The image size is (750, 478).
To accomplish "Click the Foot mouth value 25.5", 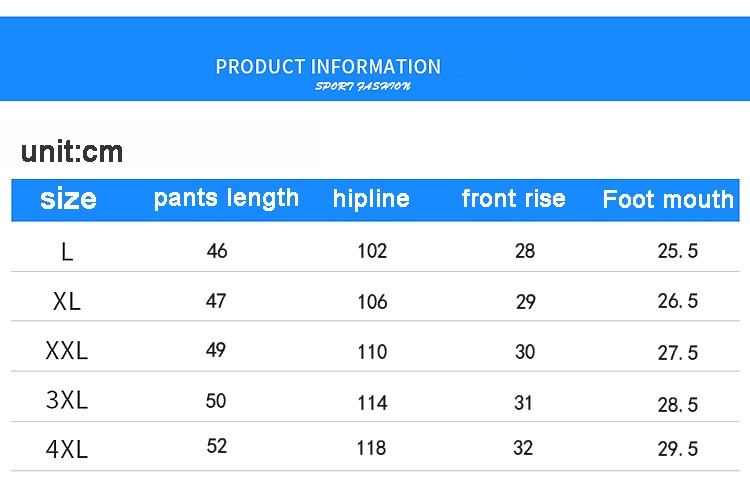I will pos(678,252).
